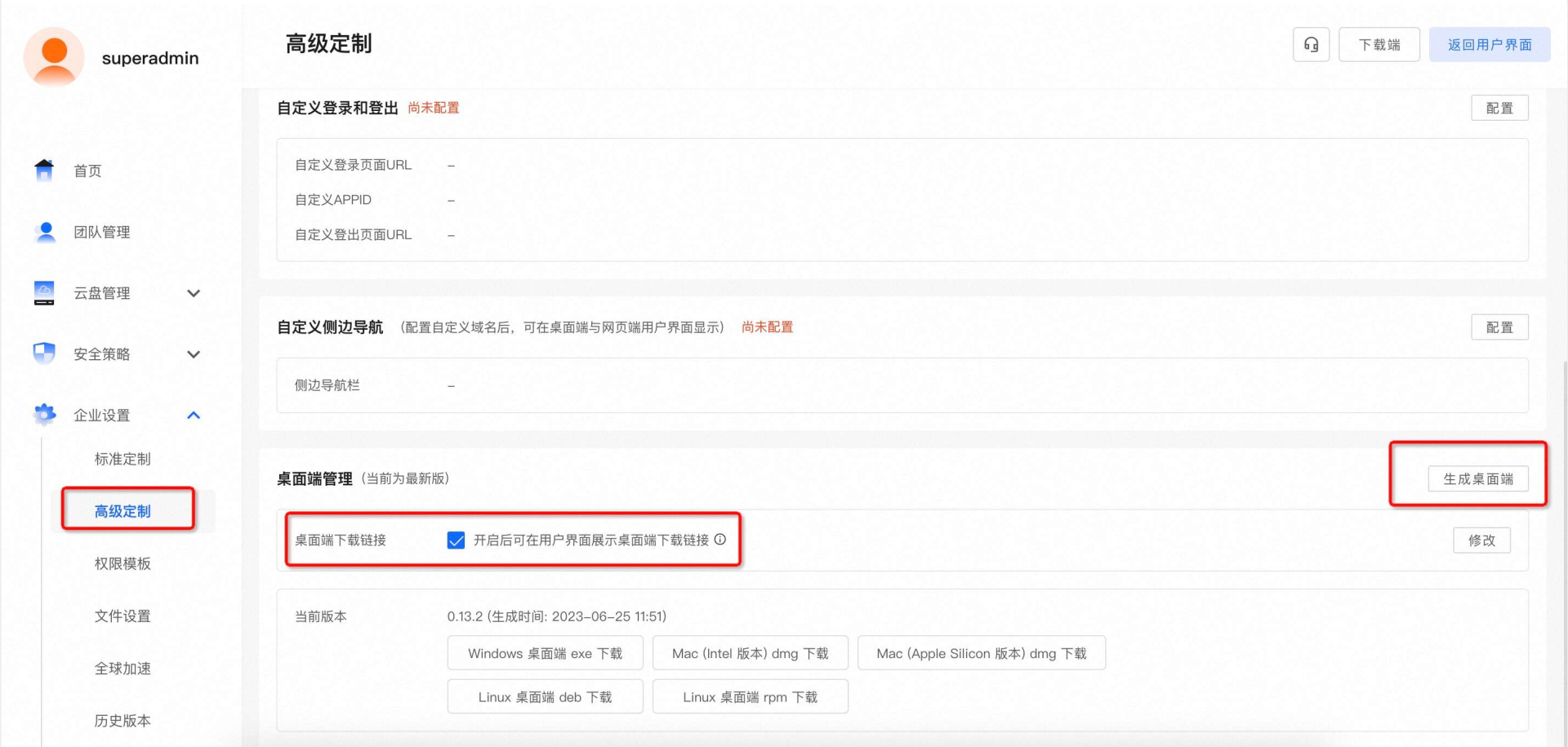The height and width of the screenshot is (747, 1568).
Task: Click the superadmin avatar icon
Action: [54, 57]
